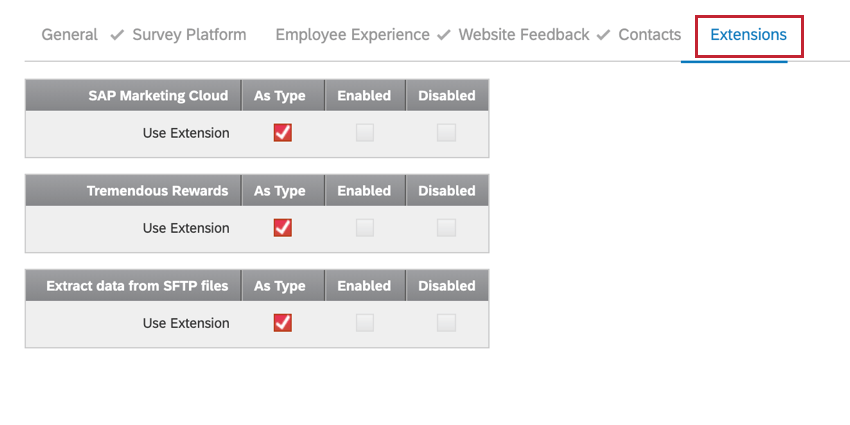Click the Extract data from SFTP files header
This screenshot has width=850, height=425.
click(137, 286)
